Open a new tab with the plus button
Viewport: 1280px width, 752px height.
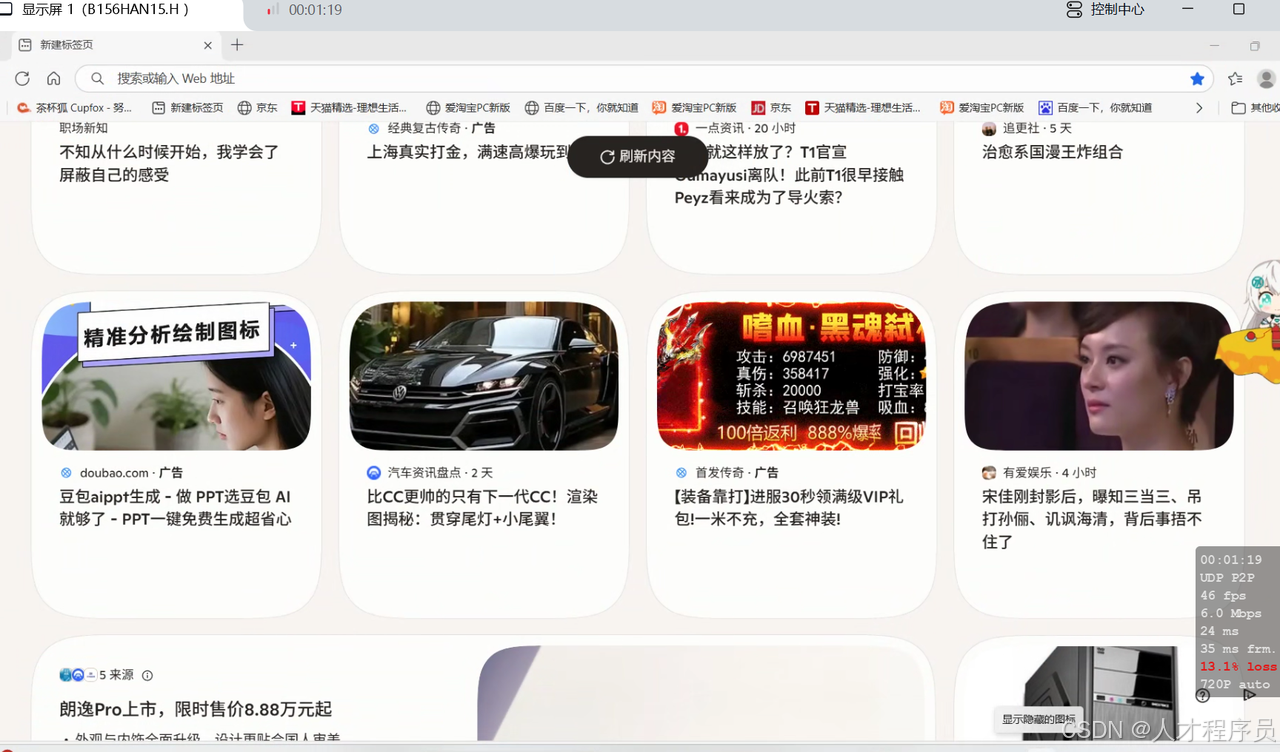tap(236, 45)
